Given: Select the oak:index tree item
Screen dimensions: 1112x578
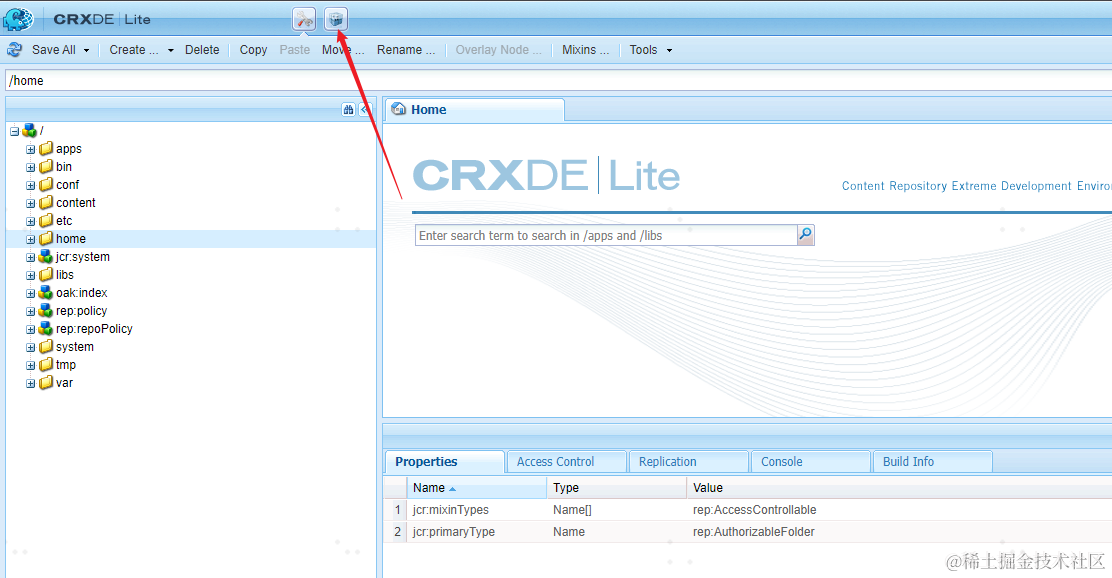Looking at the screenshot, I should (x=82, y=293).
